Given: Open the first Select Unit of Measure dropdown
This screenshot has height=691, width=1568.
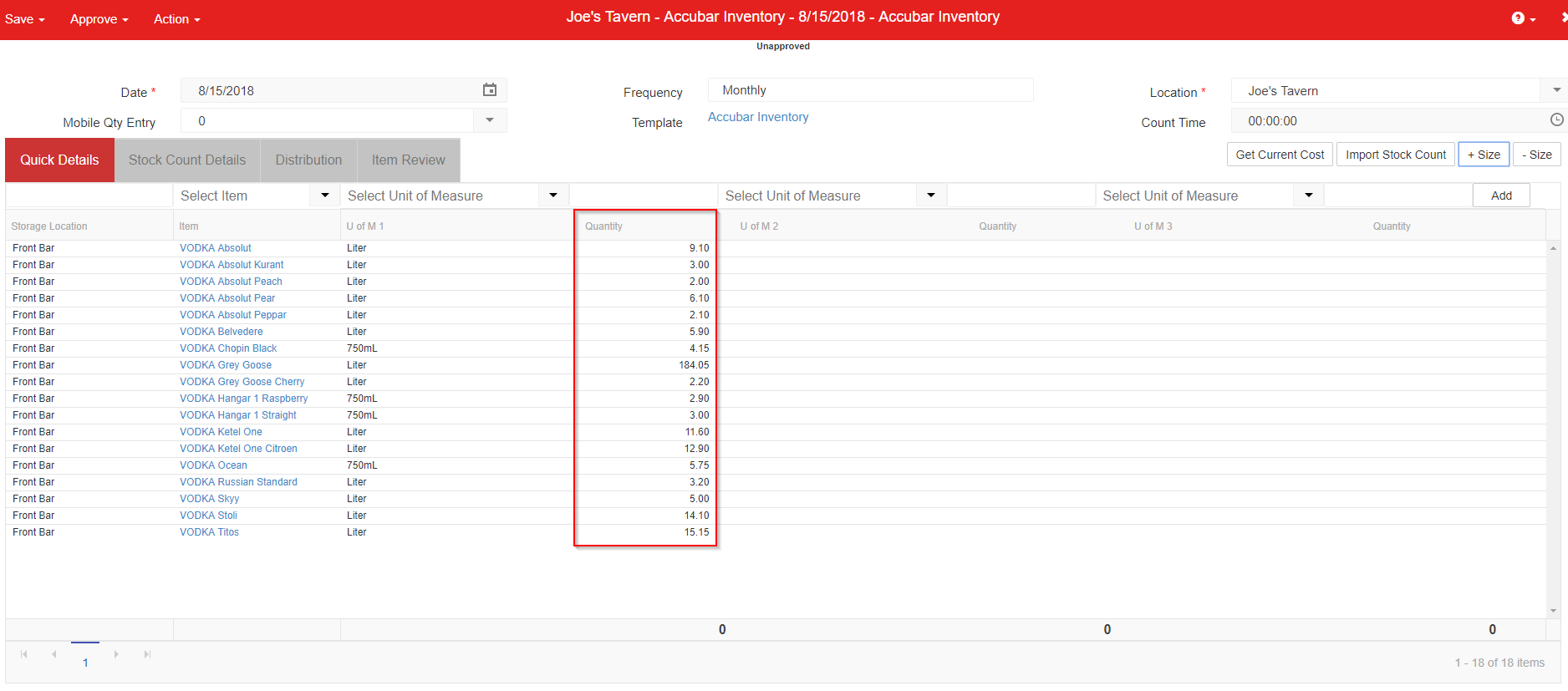Looking at the screenshot, I should point(553,196).
